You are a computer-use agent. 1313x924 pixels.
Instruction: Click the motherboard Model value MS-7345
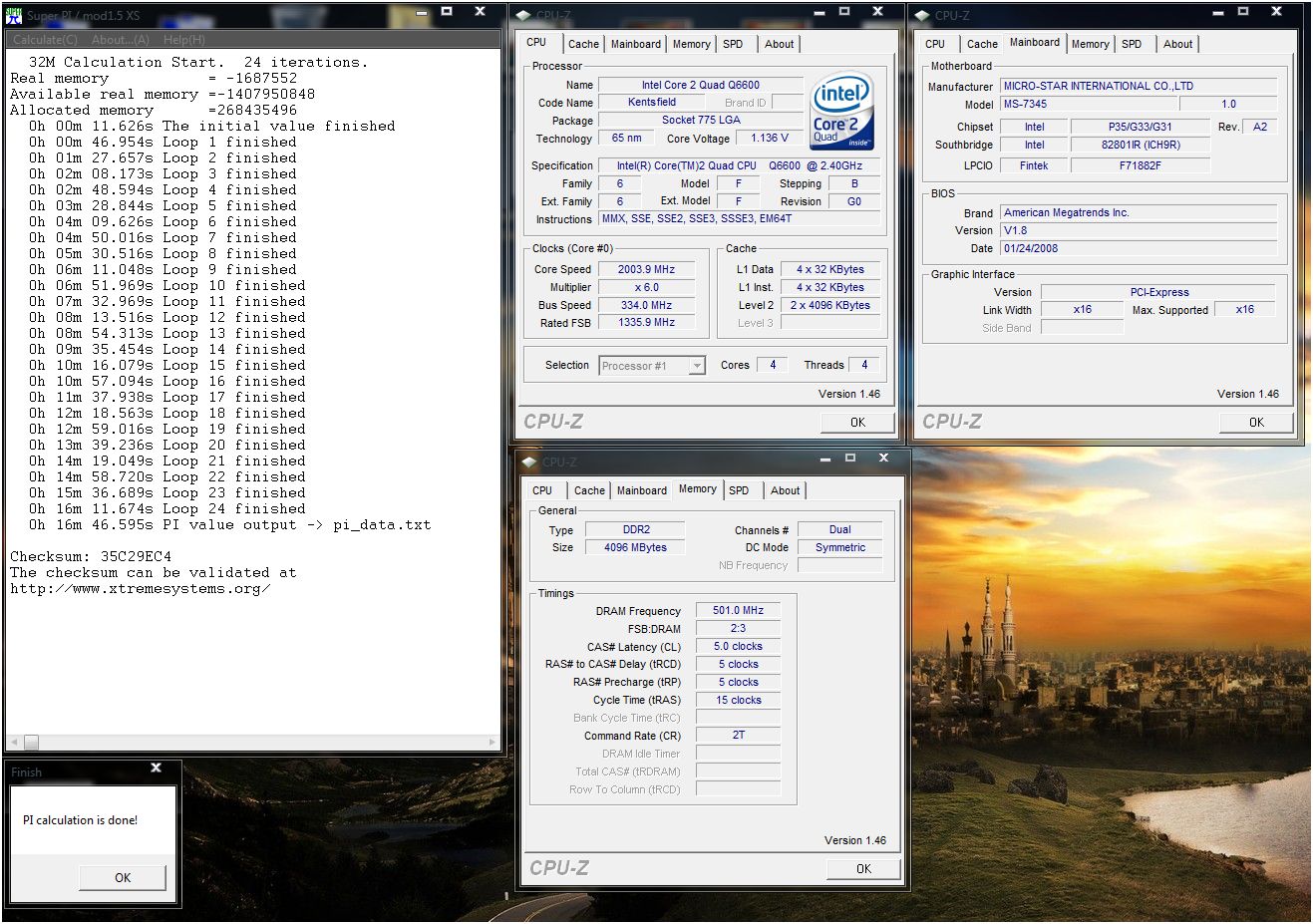tap(1089, 104)
